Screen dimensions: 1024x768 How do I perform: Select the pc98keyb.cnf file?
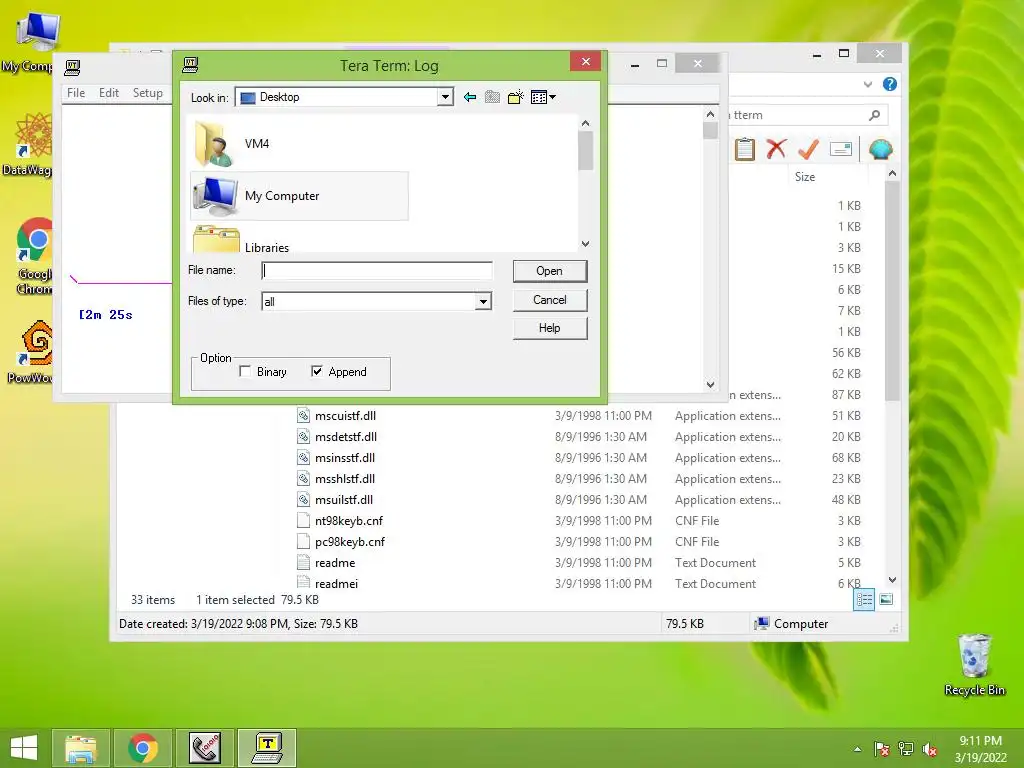tap(350, 541)
